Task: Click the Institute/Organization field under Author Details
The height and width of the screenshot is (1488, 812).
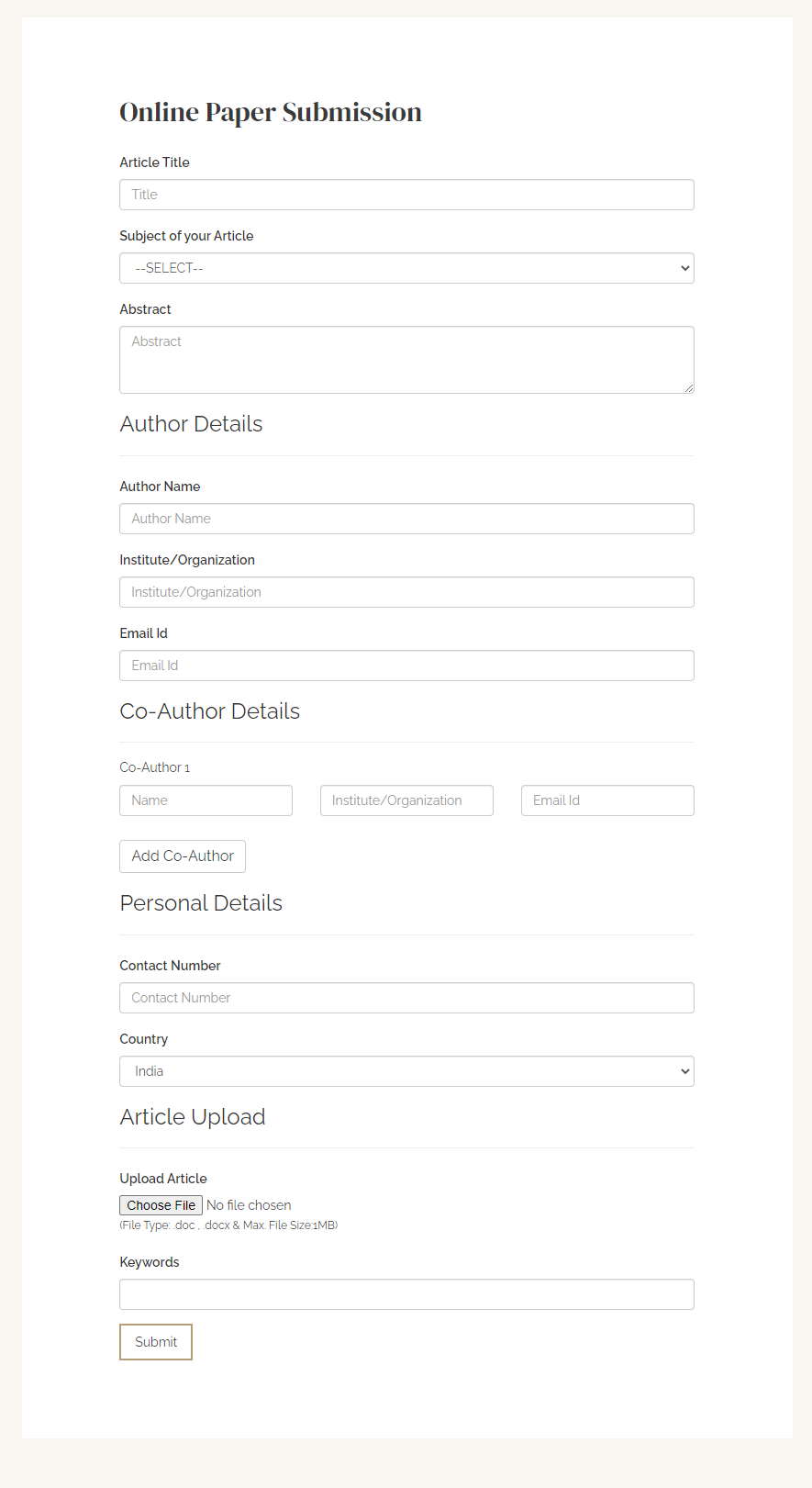Action: (406, 591)
